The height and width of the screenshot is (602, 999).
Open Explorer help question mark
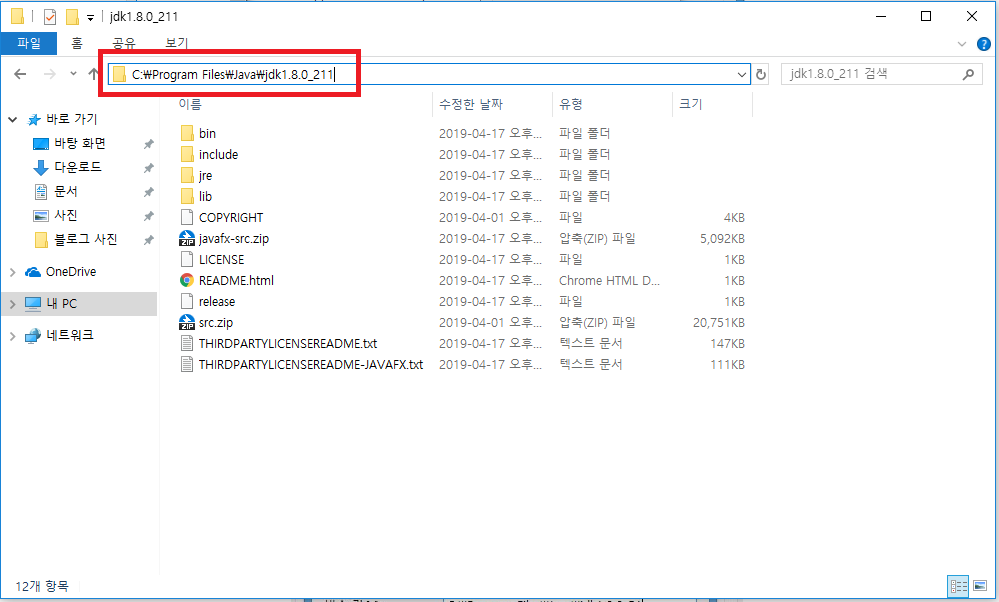coord(984,44)
